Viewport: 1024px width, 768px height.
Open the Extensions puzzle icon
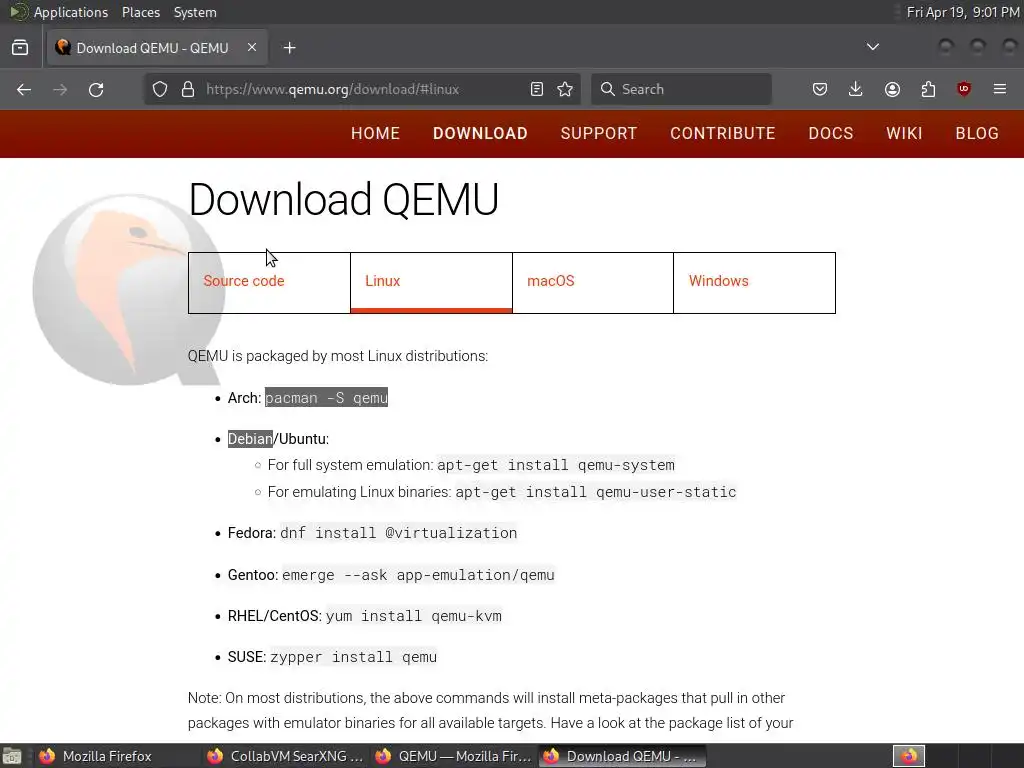[x=928, y=89]
